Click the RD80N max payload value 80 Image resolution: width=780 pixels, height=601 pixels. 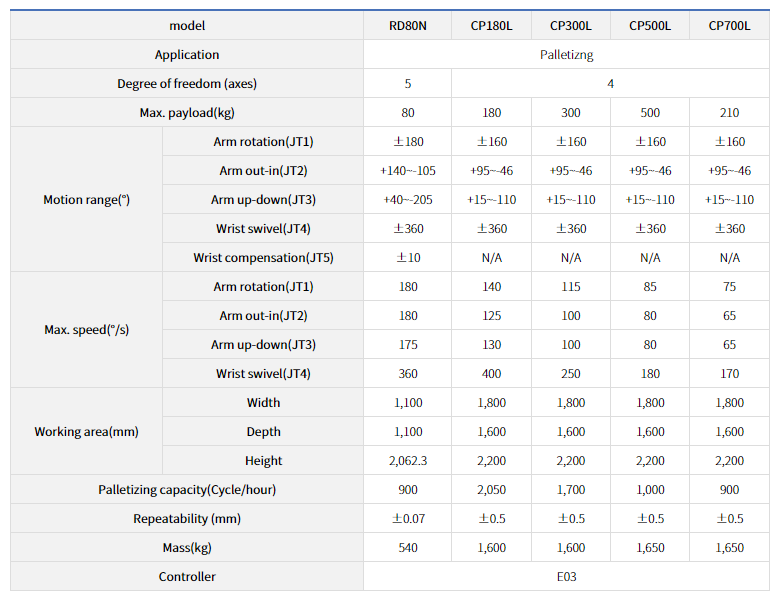[407, 112]
